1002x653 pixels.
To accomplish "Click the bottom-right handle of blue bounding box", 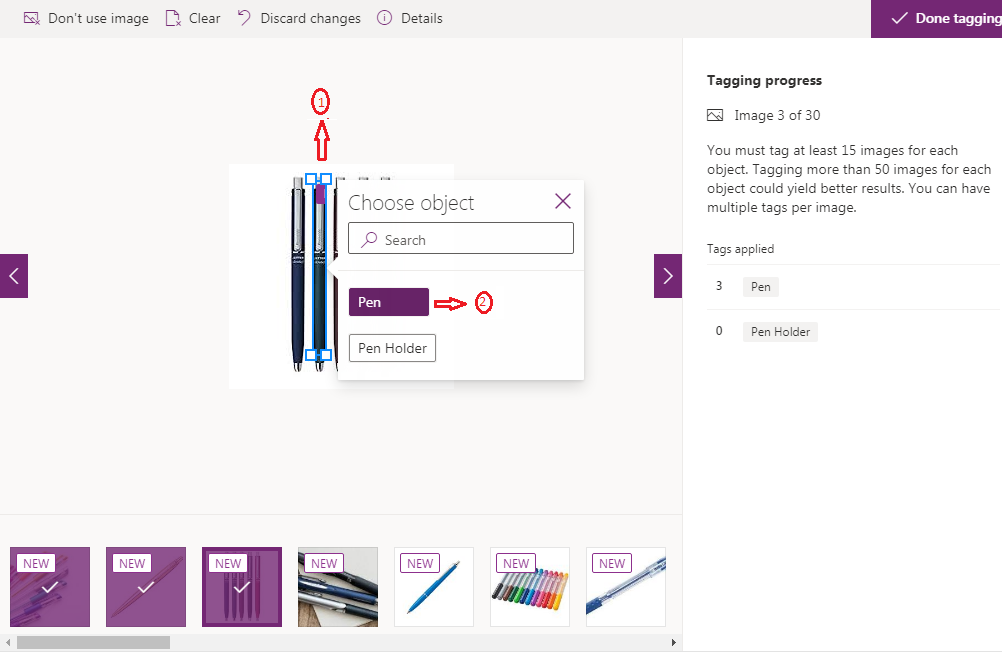I will [325, 355].
